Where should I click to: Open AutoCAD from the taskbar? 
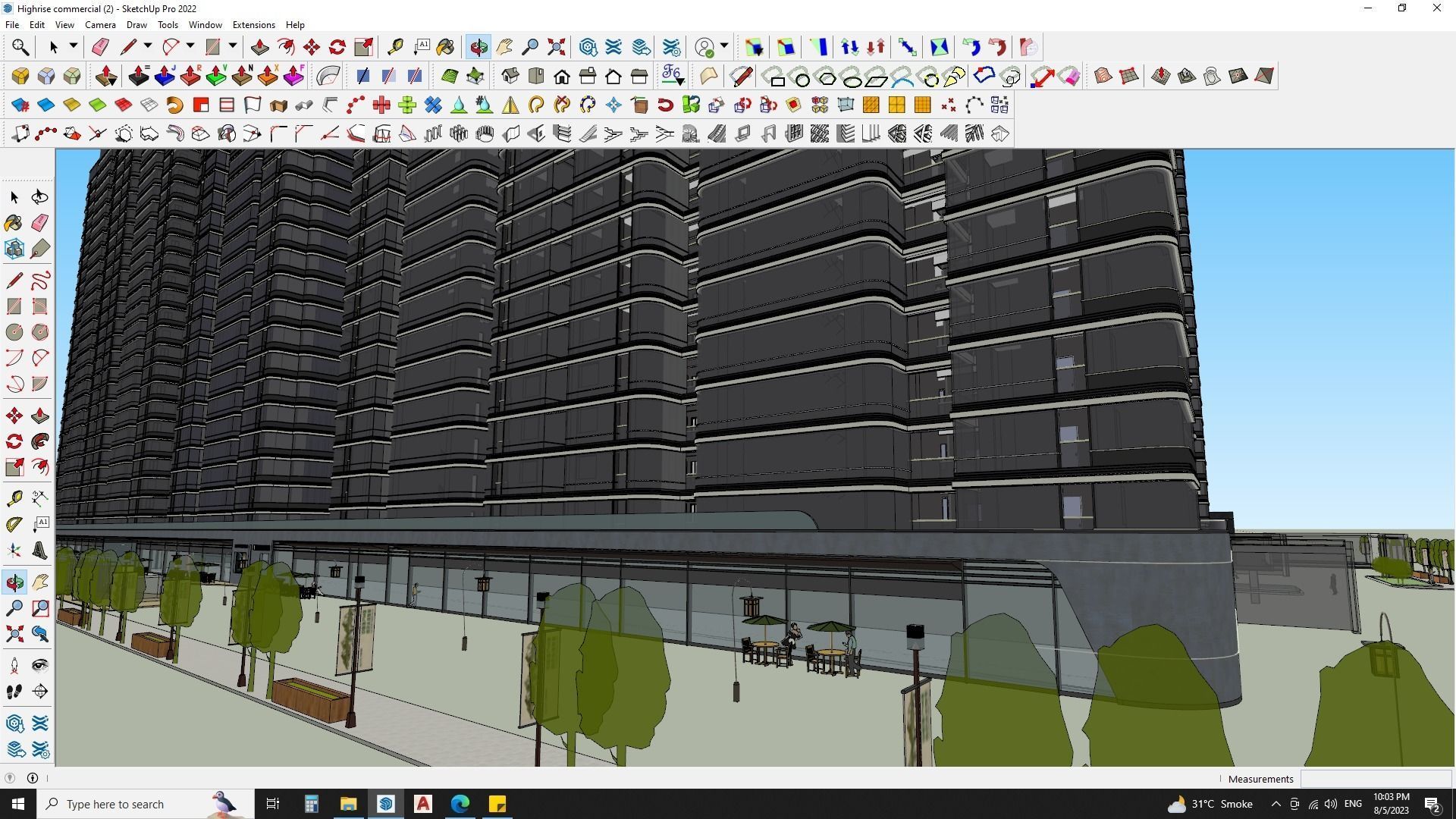click(423, 804)
